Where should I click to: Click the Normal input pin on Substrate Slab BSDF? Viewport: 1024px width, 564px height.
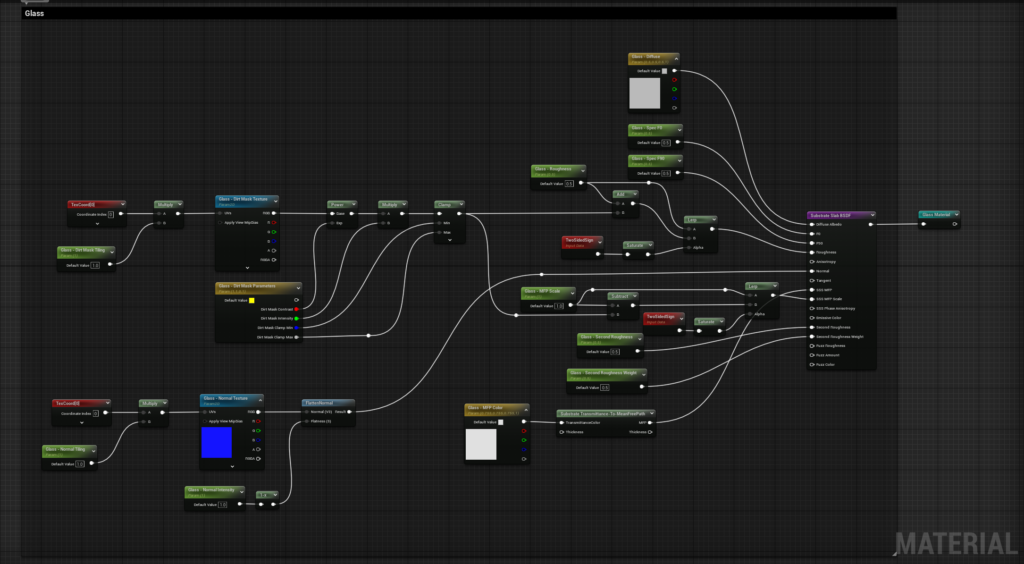811,270
